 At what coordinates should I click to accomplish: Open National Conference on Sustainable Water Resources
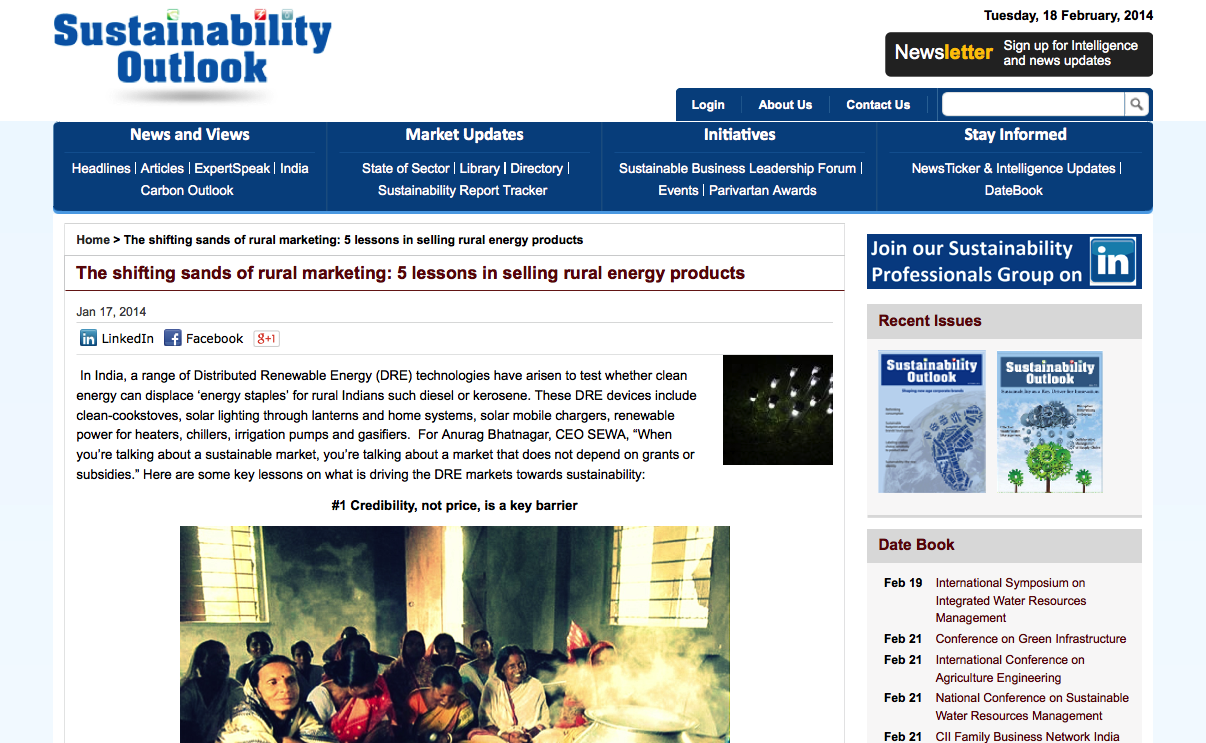tap(1032, 707)
